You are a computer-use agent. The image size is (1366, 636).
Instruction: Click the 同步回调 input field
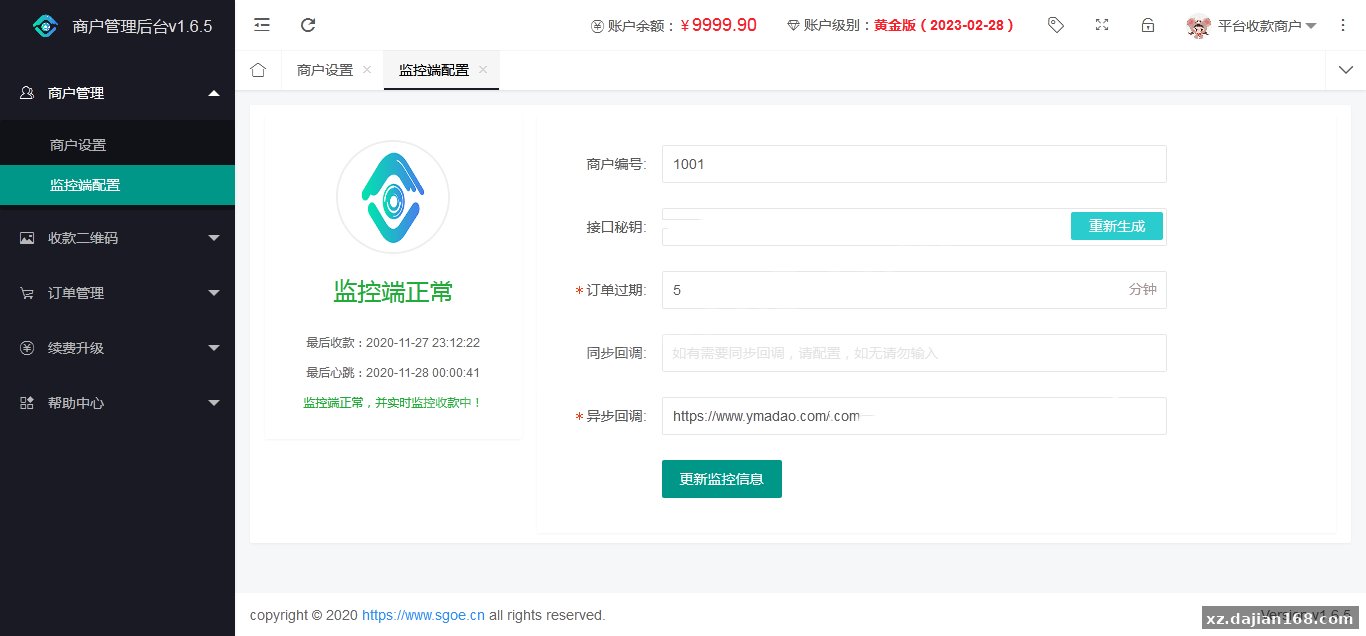point(914,353)
